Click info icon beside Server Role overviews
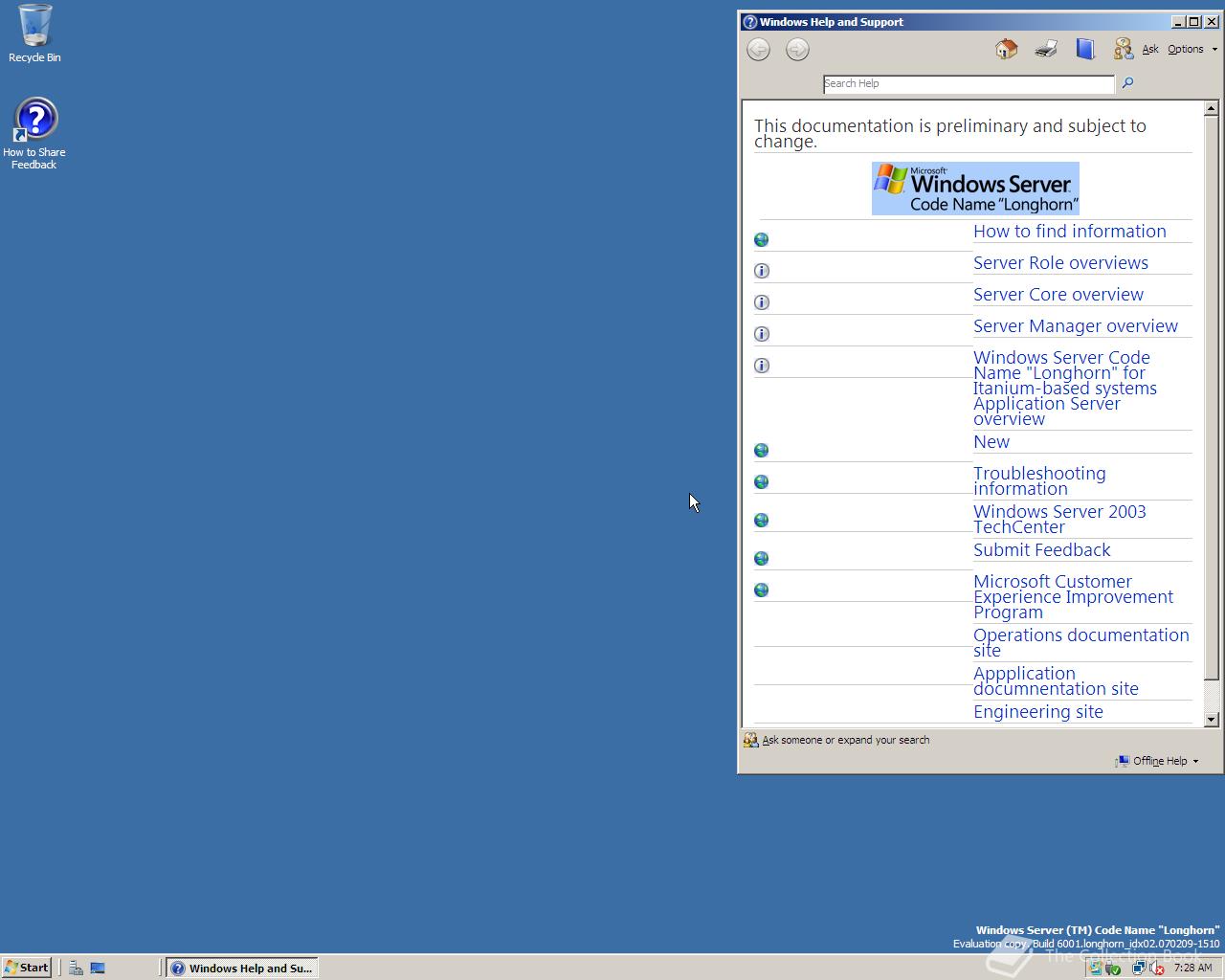The image size is (1225, 980). click(762, 271)
